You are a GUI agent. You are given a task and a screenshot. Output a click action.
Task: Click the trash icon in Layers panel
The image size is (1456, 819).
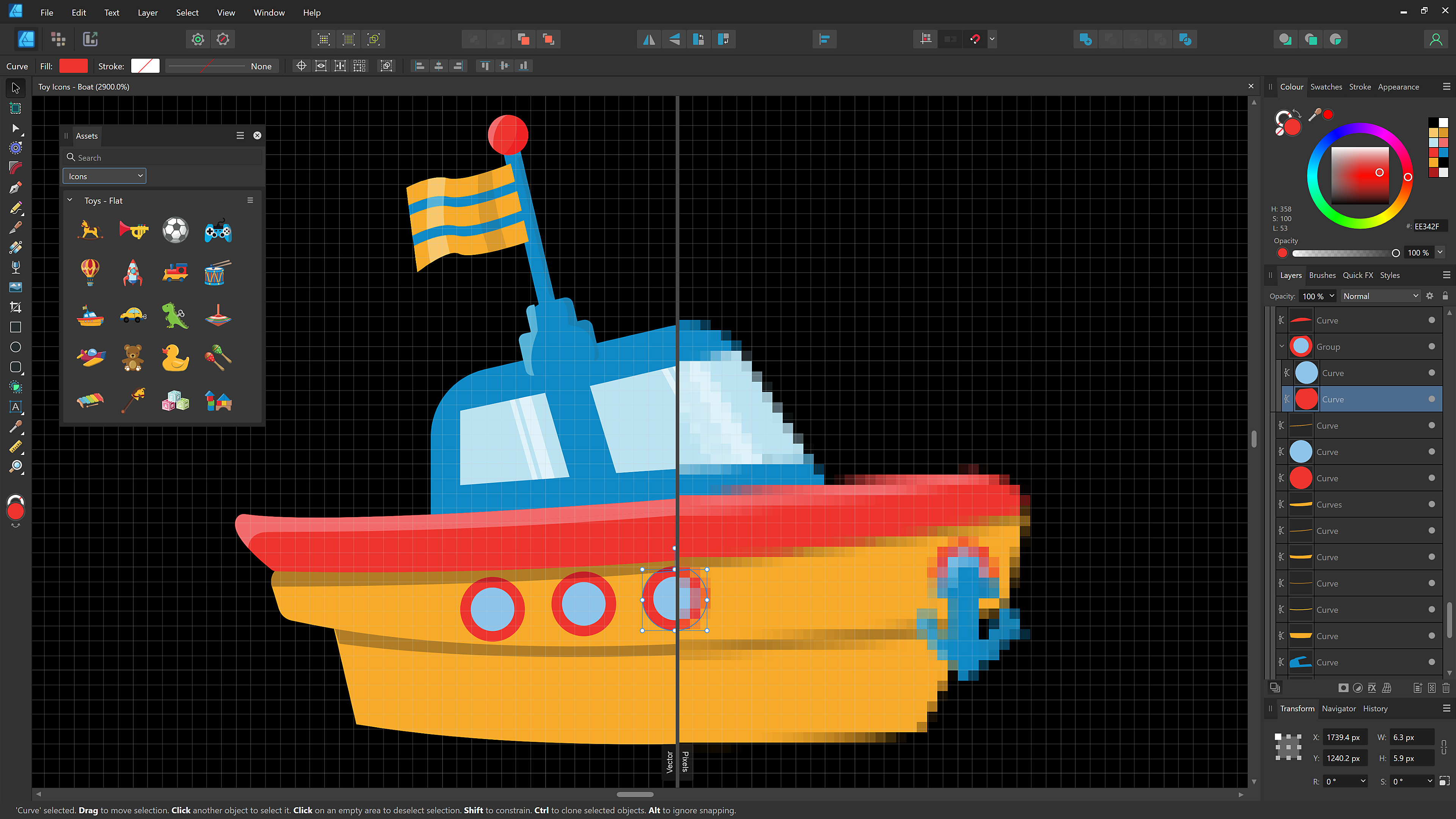(1445, 688)
